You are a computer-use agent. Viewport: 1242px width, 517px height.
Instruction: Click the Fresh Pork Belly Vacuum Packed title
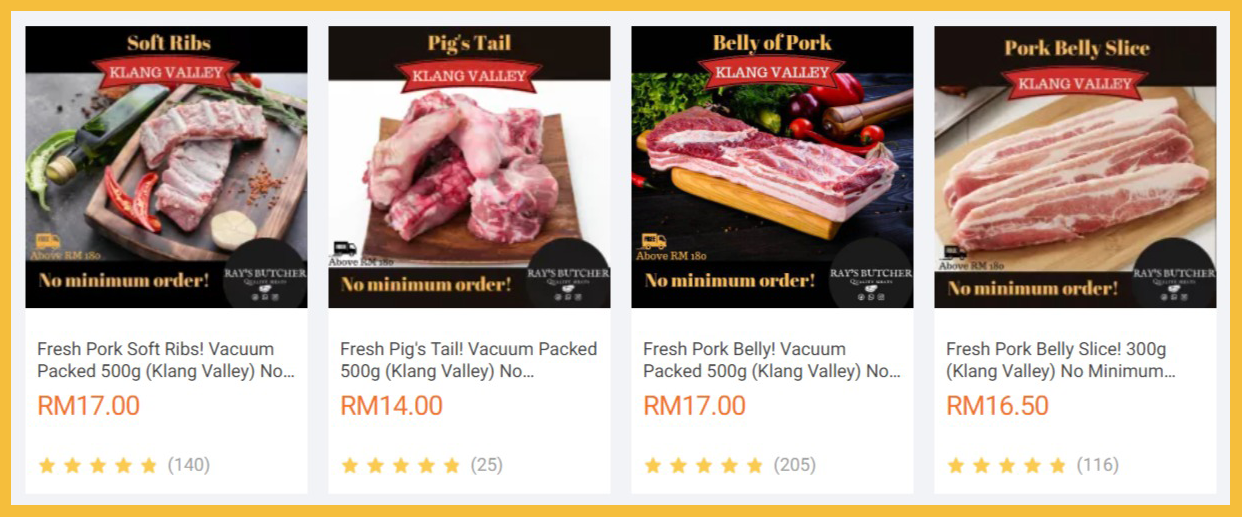coord(772,360)
